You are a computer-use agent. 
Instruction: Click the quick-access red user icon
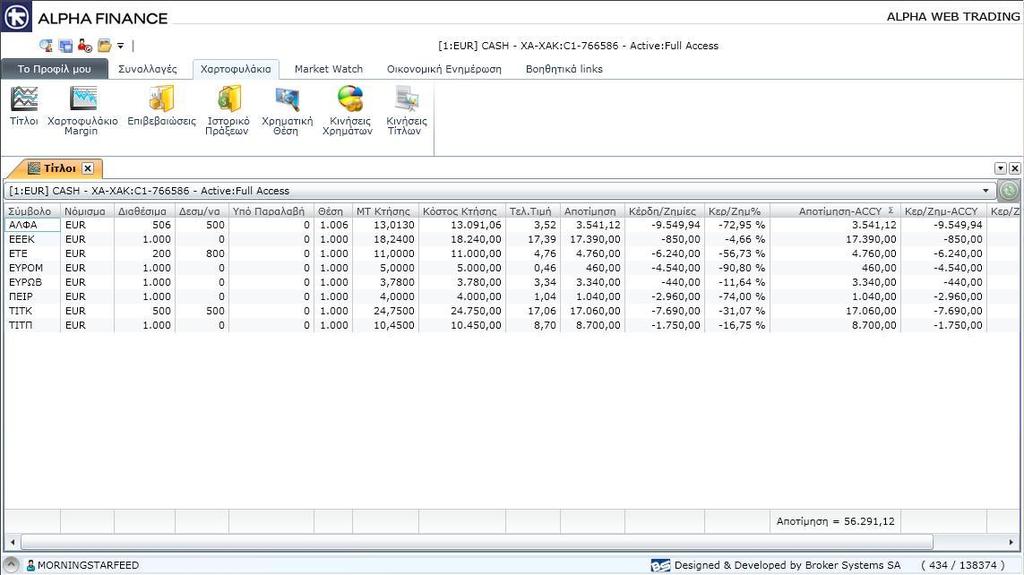[85, 46]
